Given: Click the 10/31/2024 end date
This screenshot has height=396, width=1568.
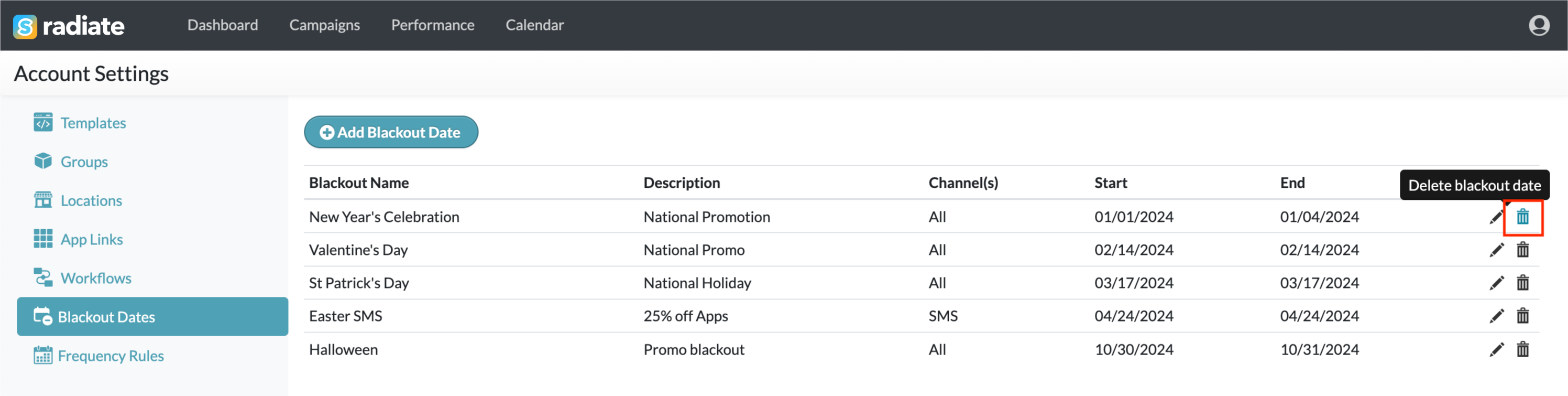Looking at the screenshot, I should point(1319,349).
